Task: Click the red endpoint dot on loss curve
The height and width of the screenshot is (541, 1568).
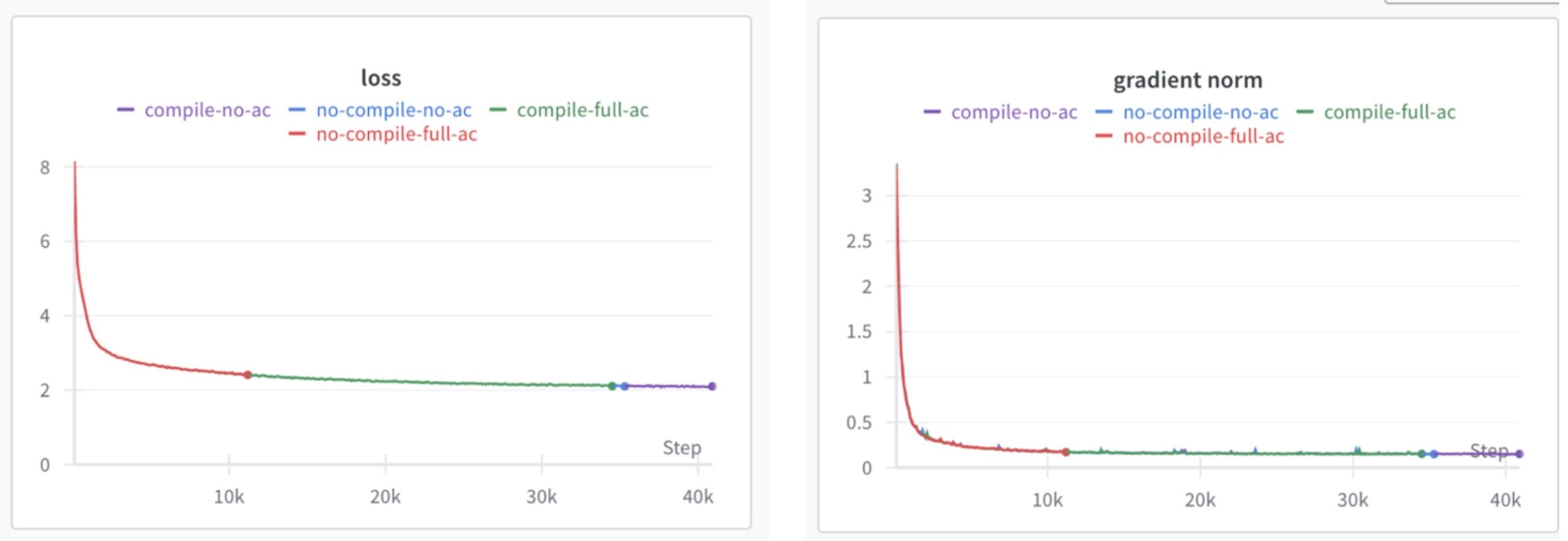Action: (247, 375)
